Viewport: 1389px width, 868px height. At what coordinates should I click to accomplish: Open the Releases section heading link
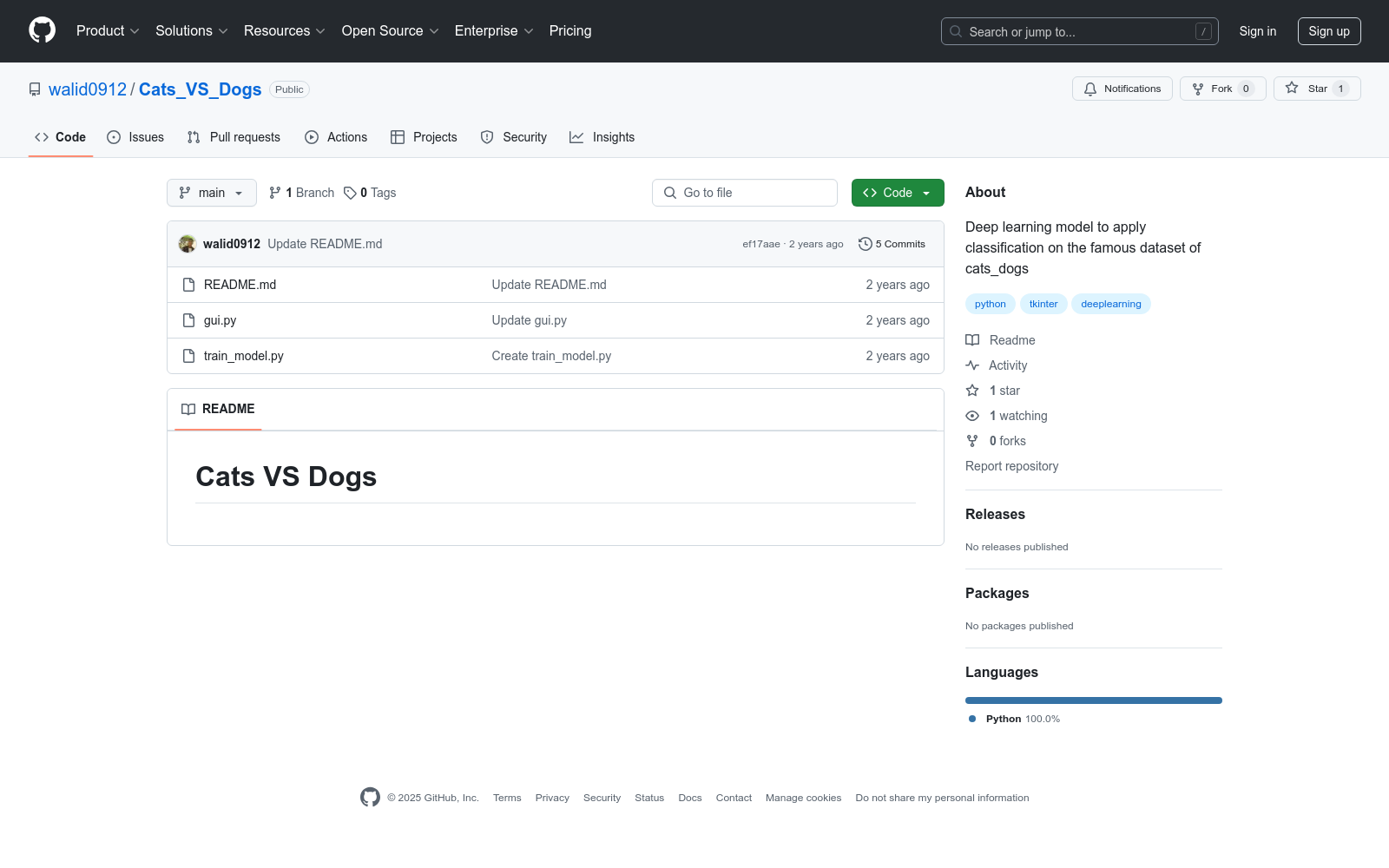coord(995,515)
